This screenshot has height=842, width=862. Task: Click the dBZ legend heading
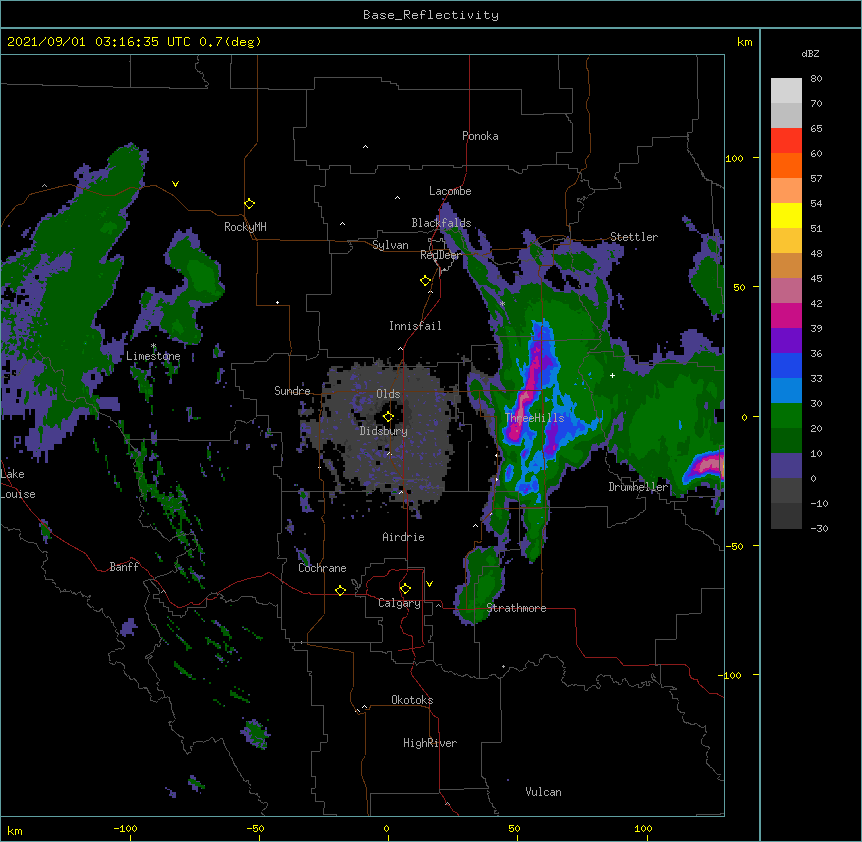[810, 54]
